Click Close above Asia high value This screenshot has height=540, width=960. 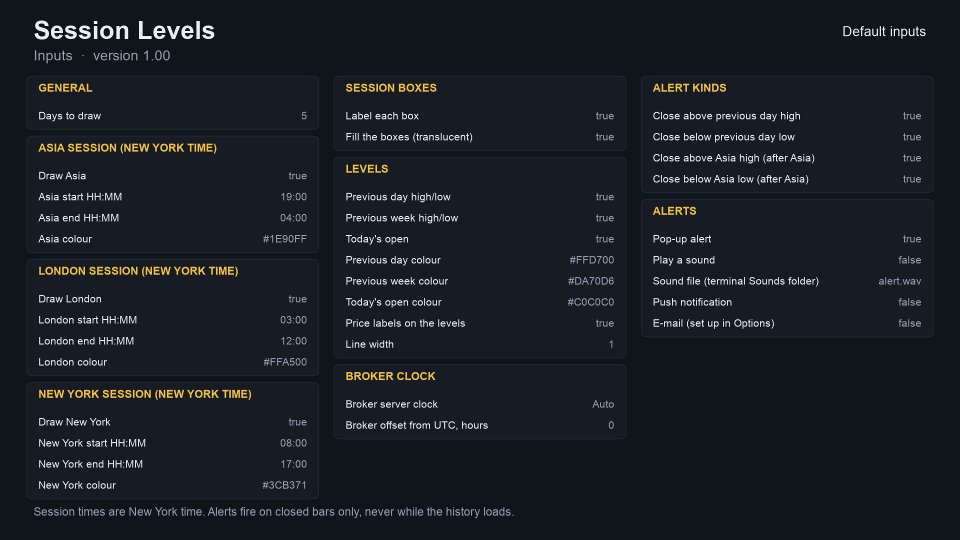pyautogui.click(x=912, y=158)
